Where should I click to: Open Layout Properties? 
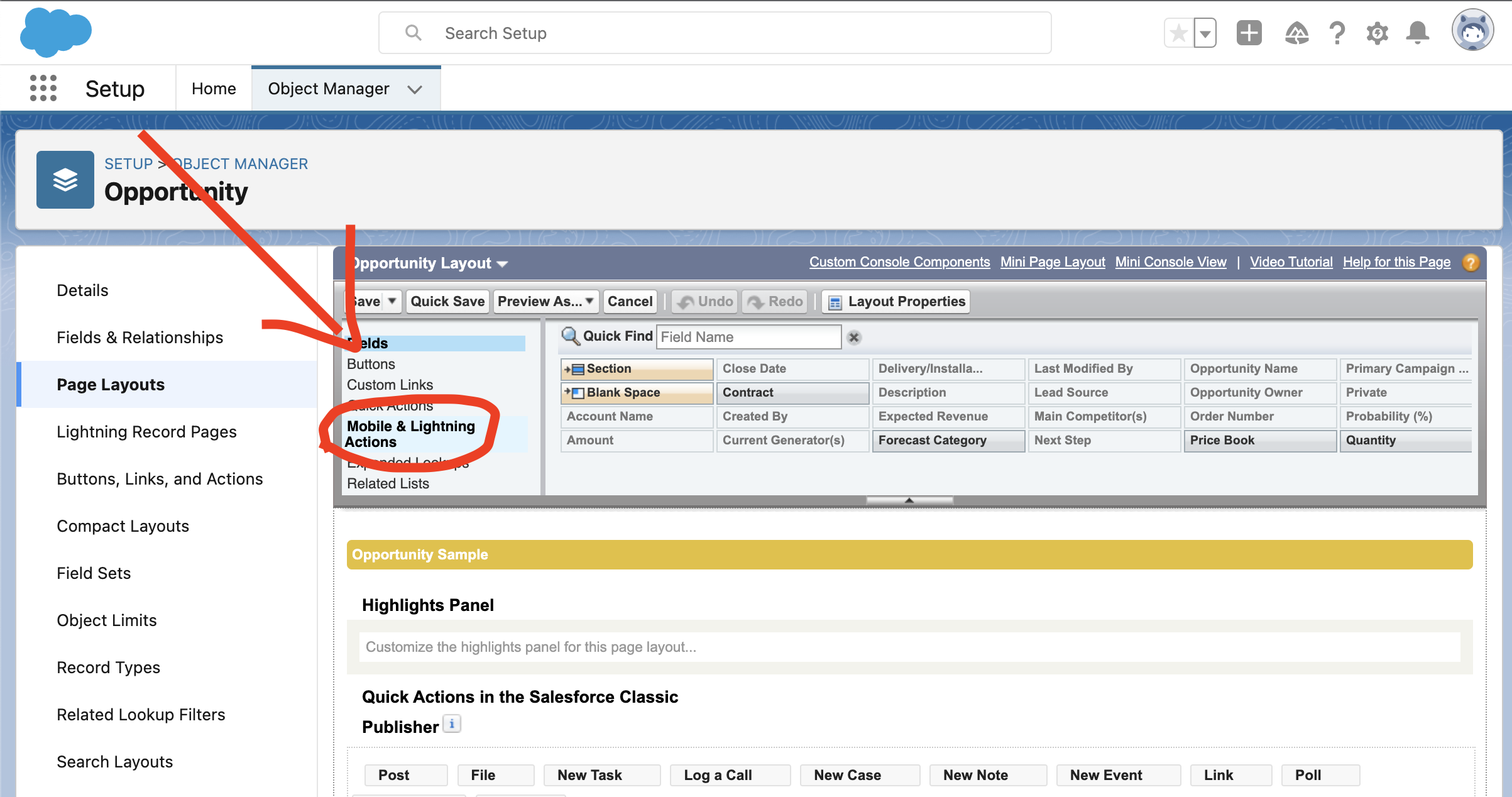tap(896, 302)
